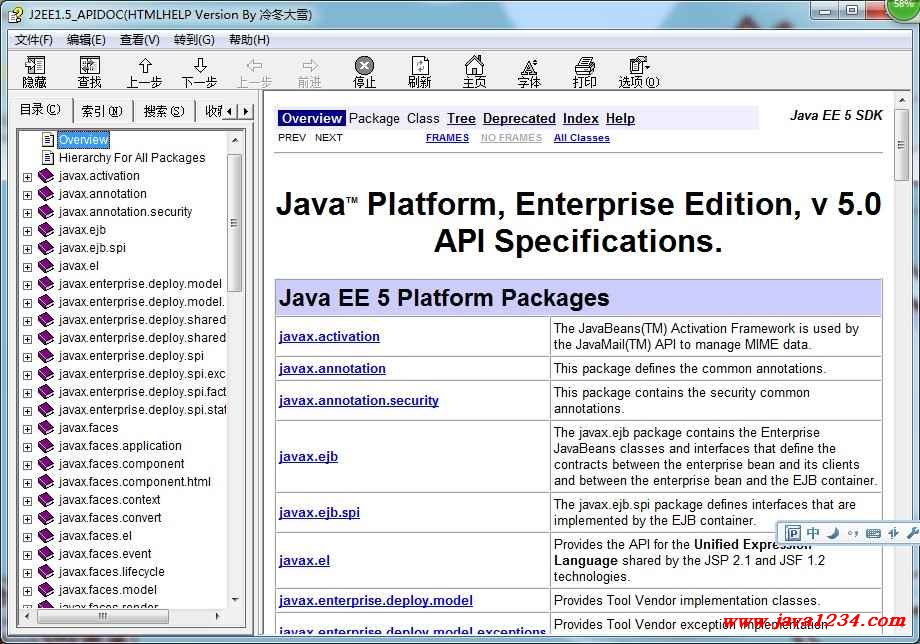
Task: Click the IME 中 language indicator icon
Action: pyautogui.click(x=813, y=533)
